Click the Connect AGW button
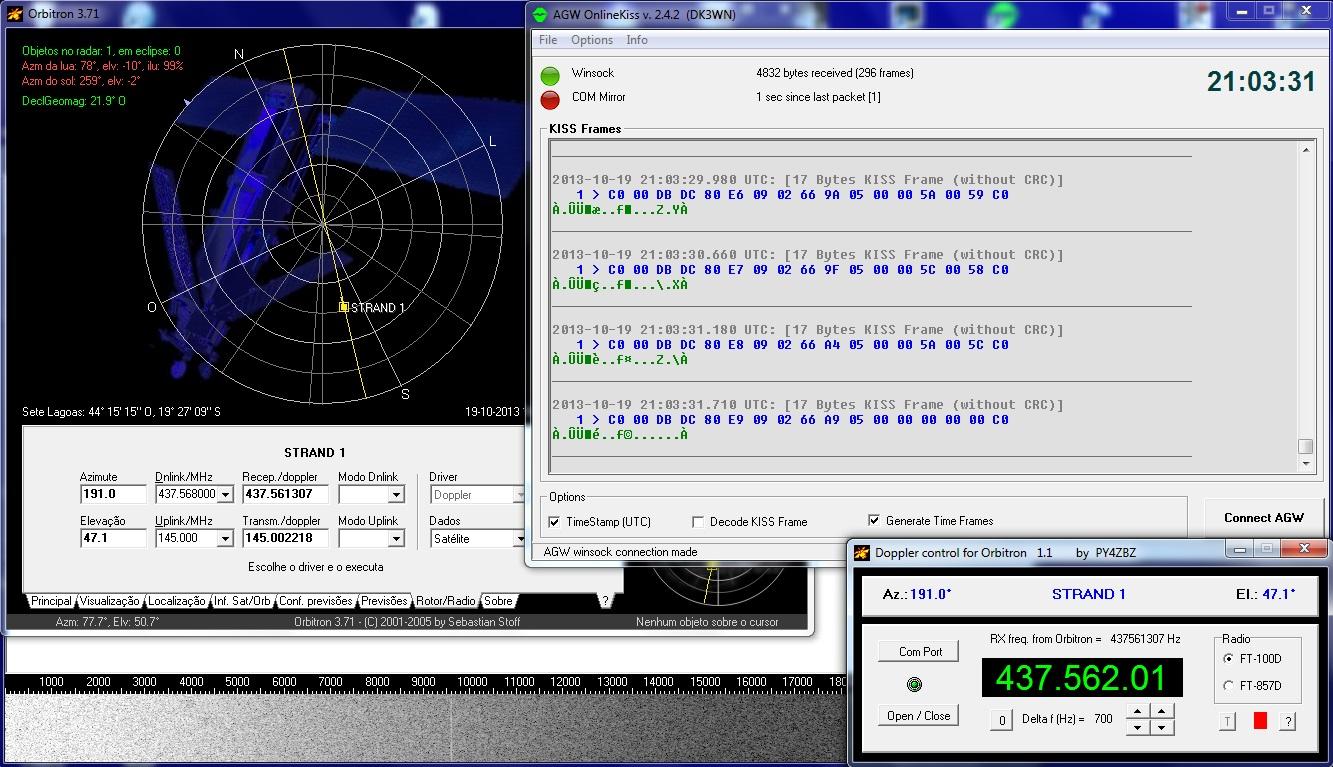The width and height of the screenshot is (1333, 767). pos(1264,518)
